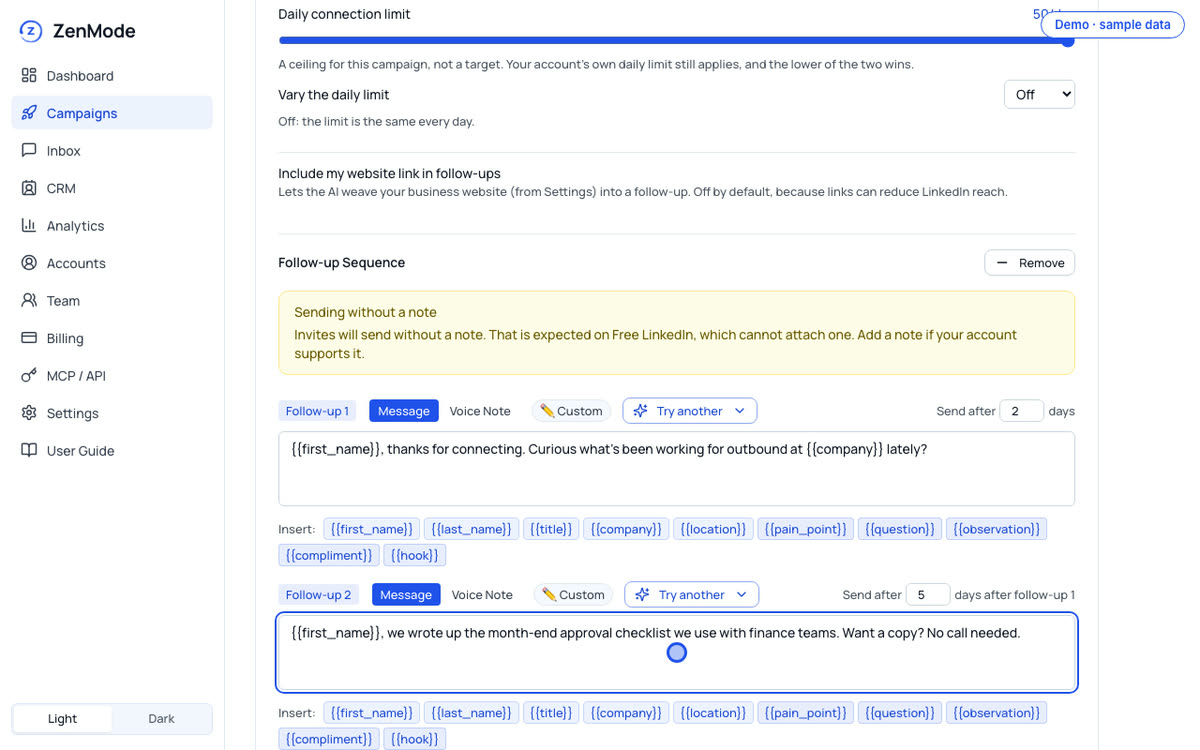Insert {{company}} into Follow-up 2
1200x750 pixels.
pyautogui.click(x=626, y=713)
